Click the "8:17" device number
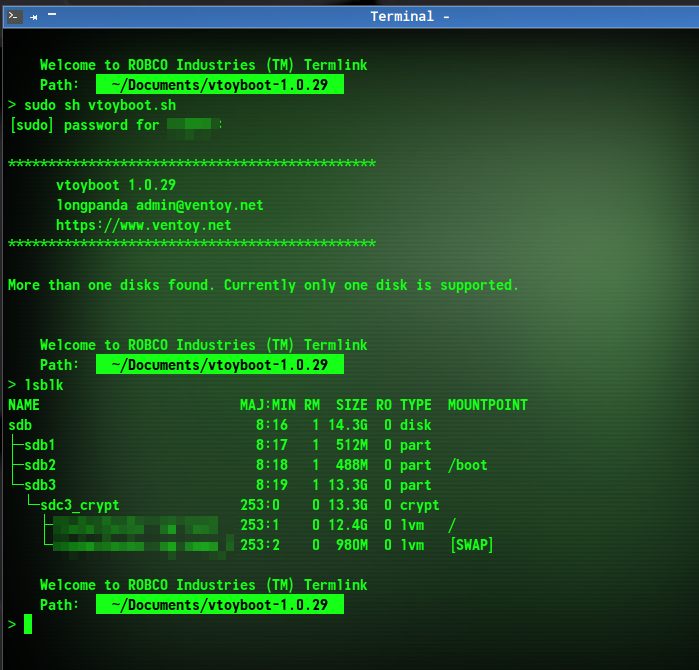Viewport: 699px width, 670px height. pyautogui.click(x=272, y=445)
